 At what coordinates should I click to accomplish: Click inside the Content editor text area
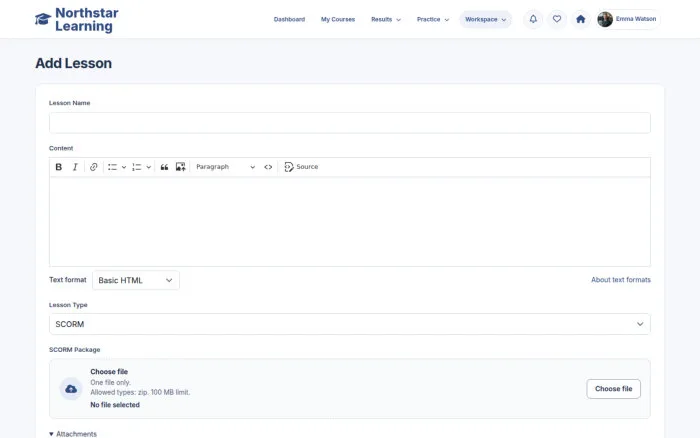350,221
